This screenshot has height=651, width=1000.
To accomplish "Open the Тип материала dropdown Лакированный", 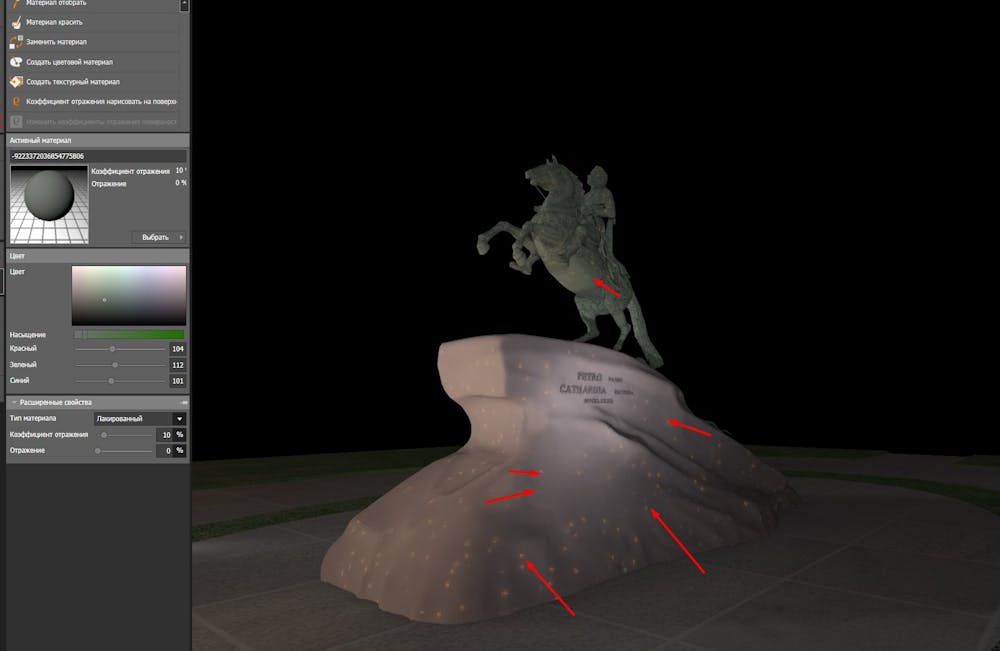I will 140,419.
